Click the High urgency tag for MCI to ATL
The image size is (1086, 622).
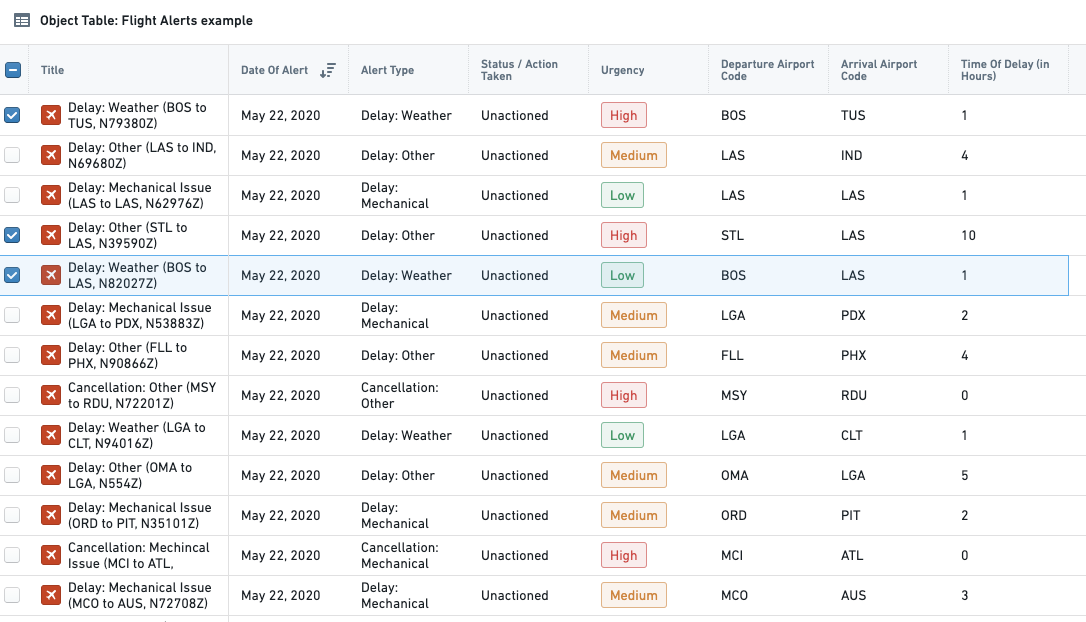[623, 556]
